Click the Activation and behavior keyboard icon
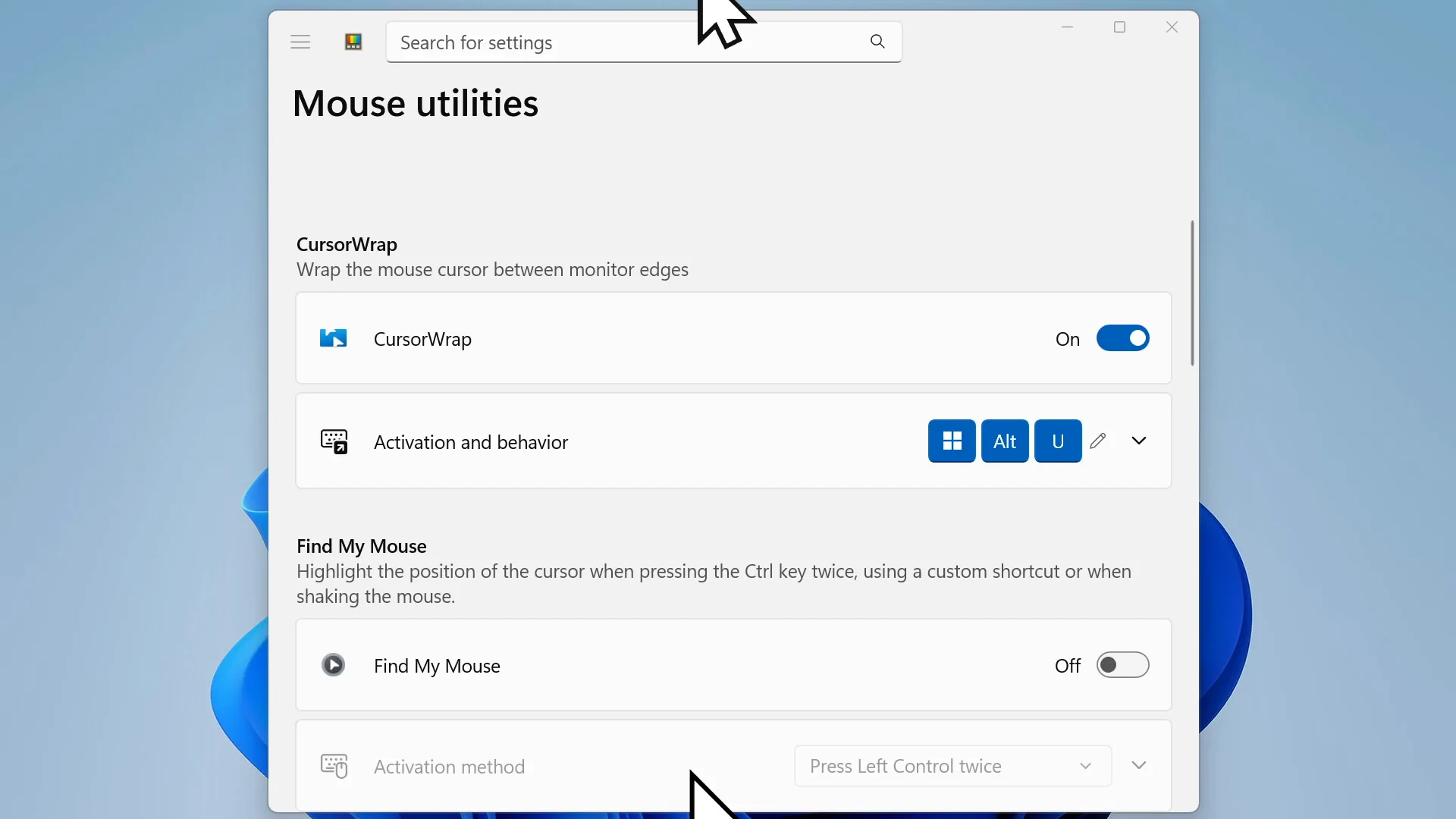The image size is (1456, 819). tap(334, 441)
